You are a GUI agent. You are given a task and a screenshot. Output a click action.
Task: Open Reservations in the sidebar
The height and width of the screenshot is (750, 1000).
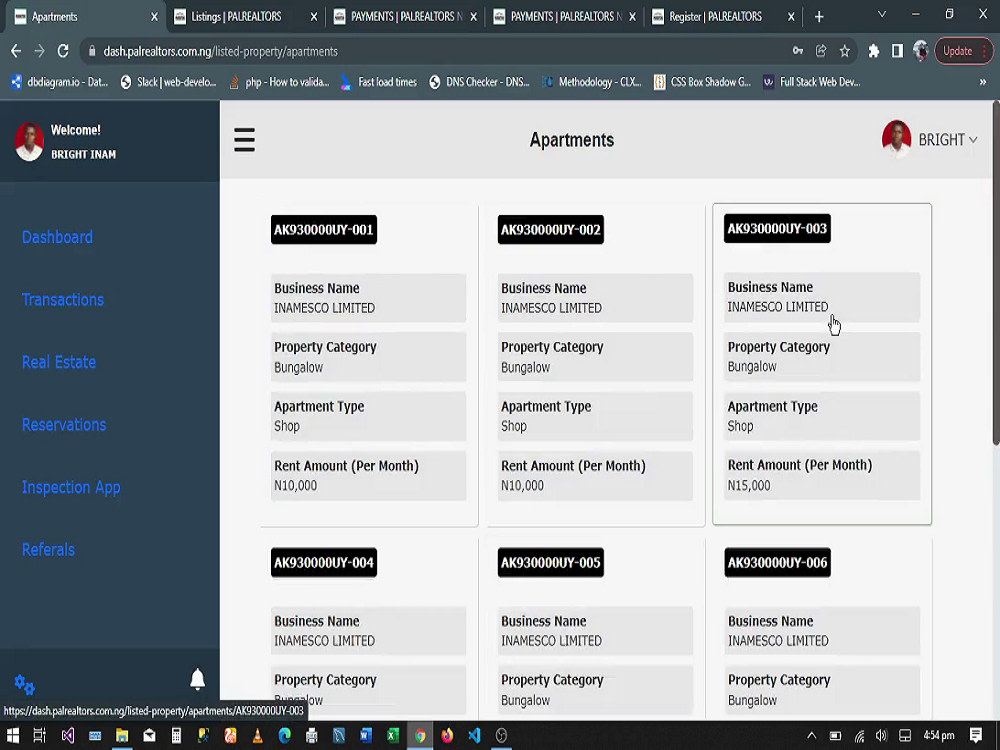click(x=64, y=425)
